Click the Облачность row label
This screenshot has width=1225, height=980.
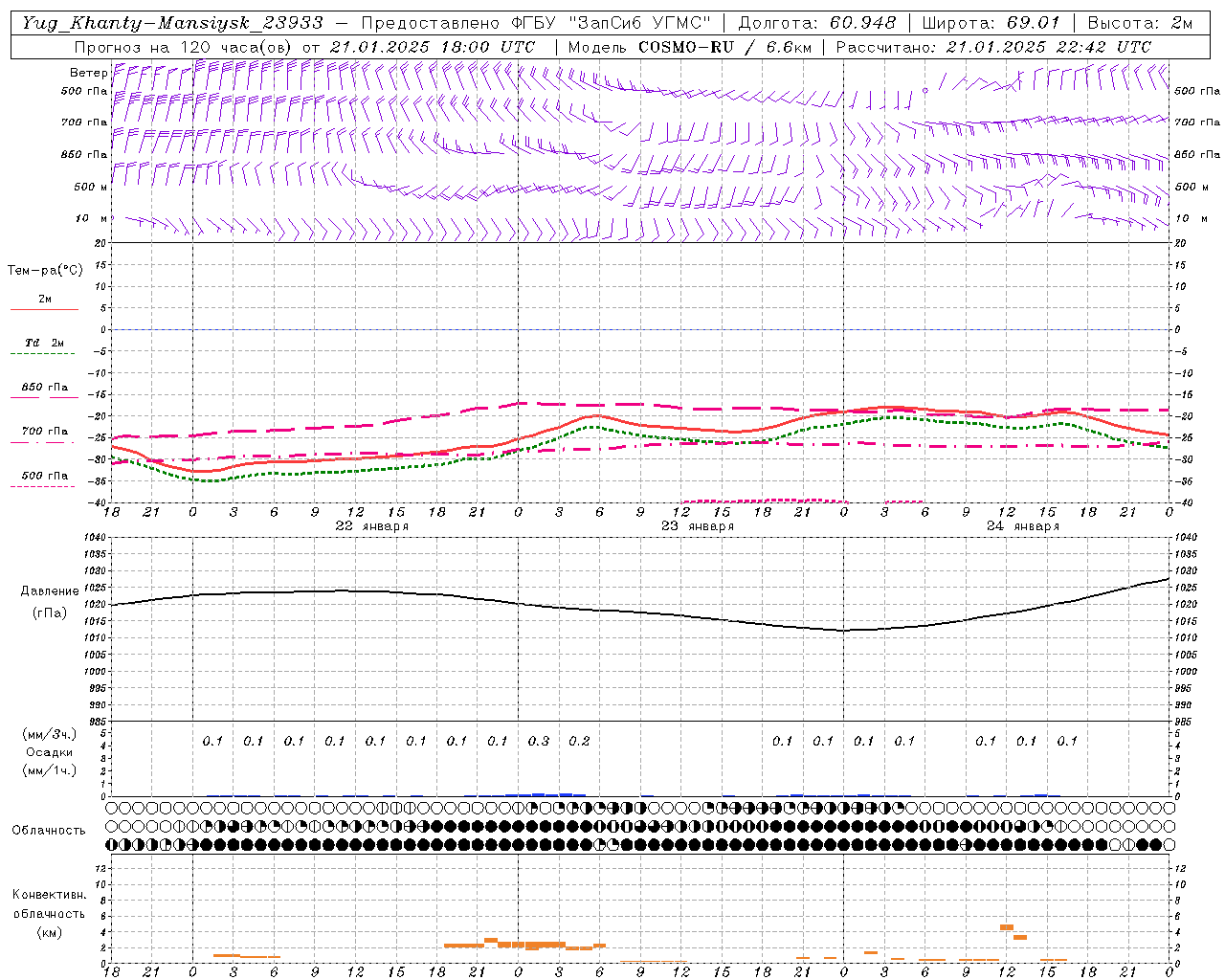tap(49, 831)
